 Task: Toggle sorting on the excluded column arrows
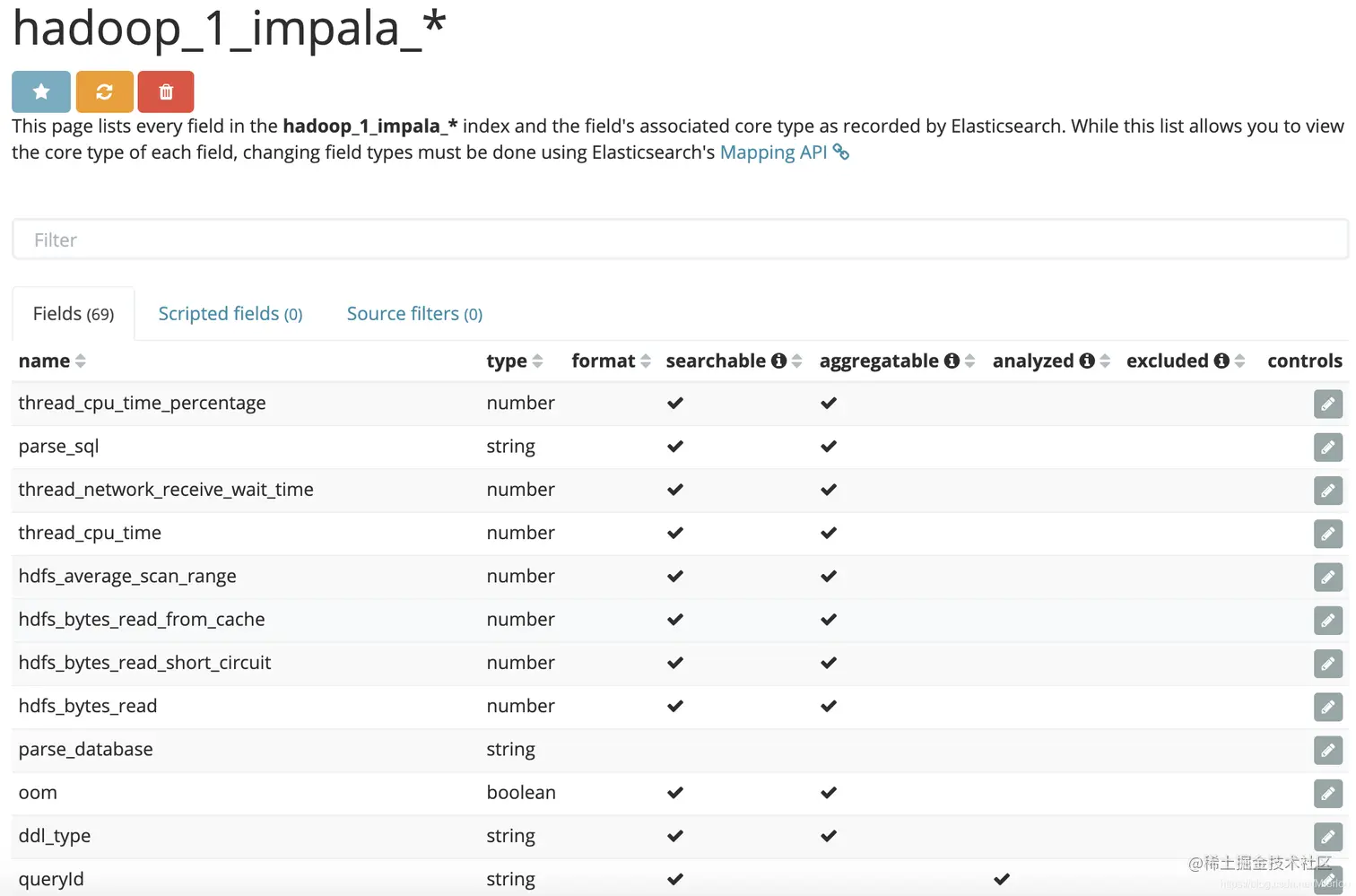tap(1239, 361)
